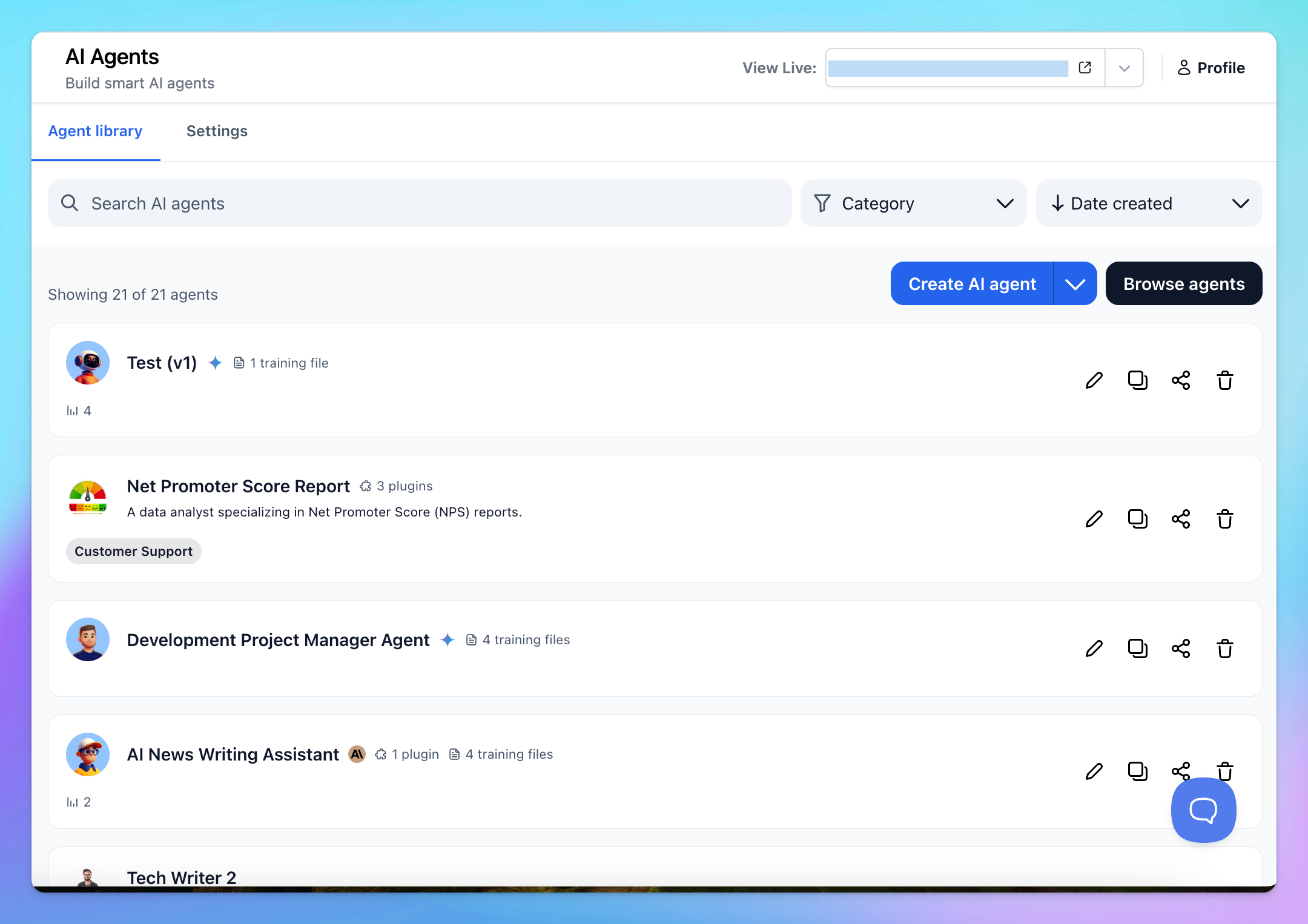This screenshot has height=924, width=1308.
Task: Switch to the Settings tab
Action: 217,131
